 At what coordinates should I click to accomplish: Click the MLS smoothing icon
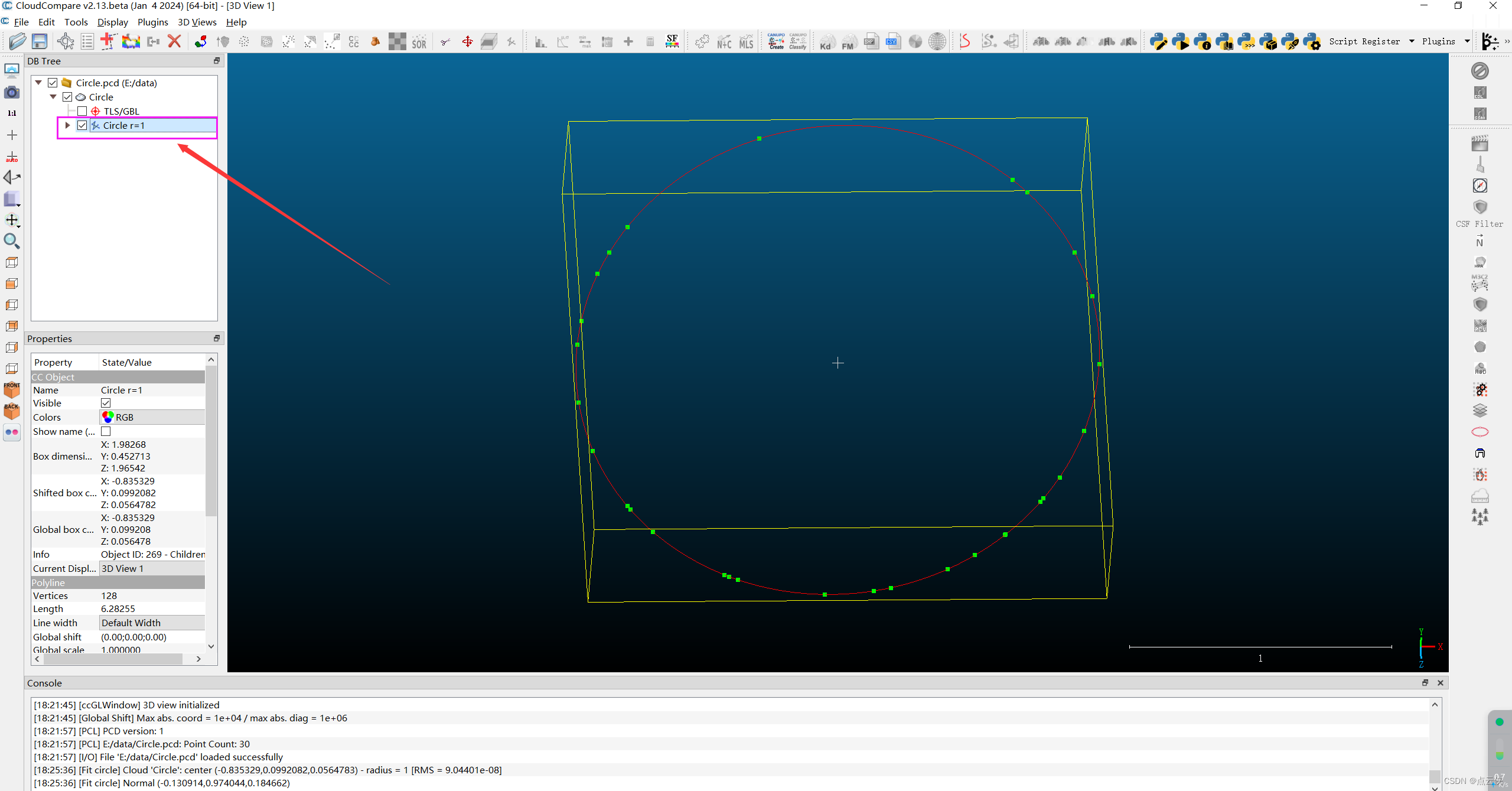point(747,42)
